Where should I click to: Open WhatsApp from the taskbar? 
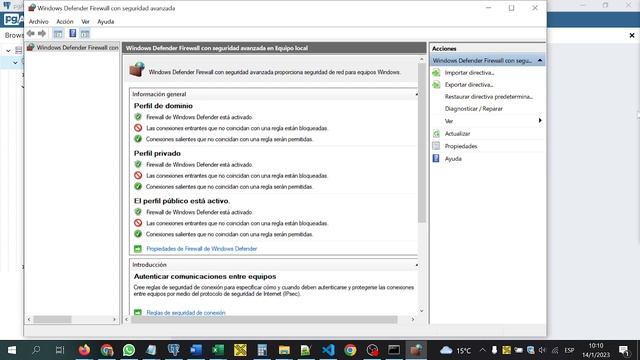(x=129, y=350)
